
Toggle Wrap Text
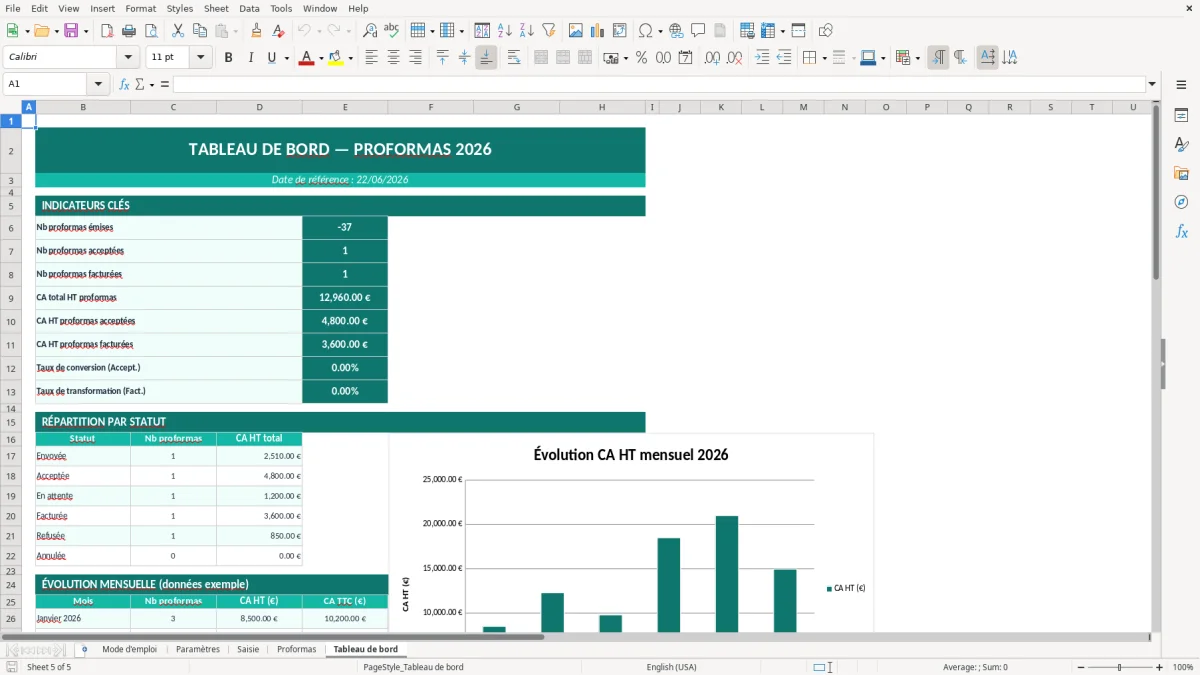coord(513,58)
